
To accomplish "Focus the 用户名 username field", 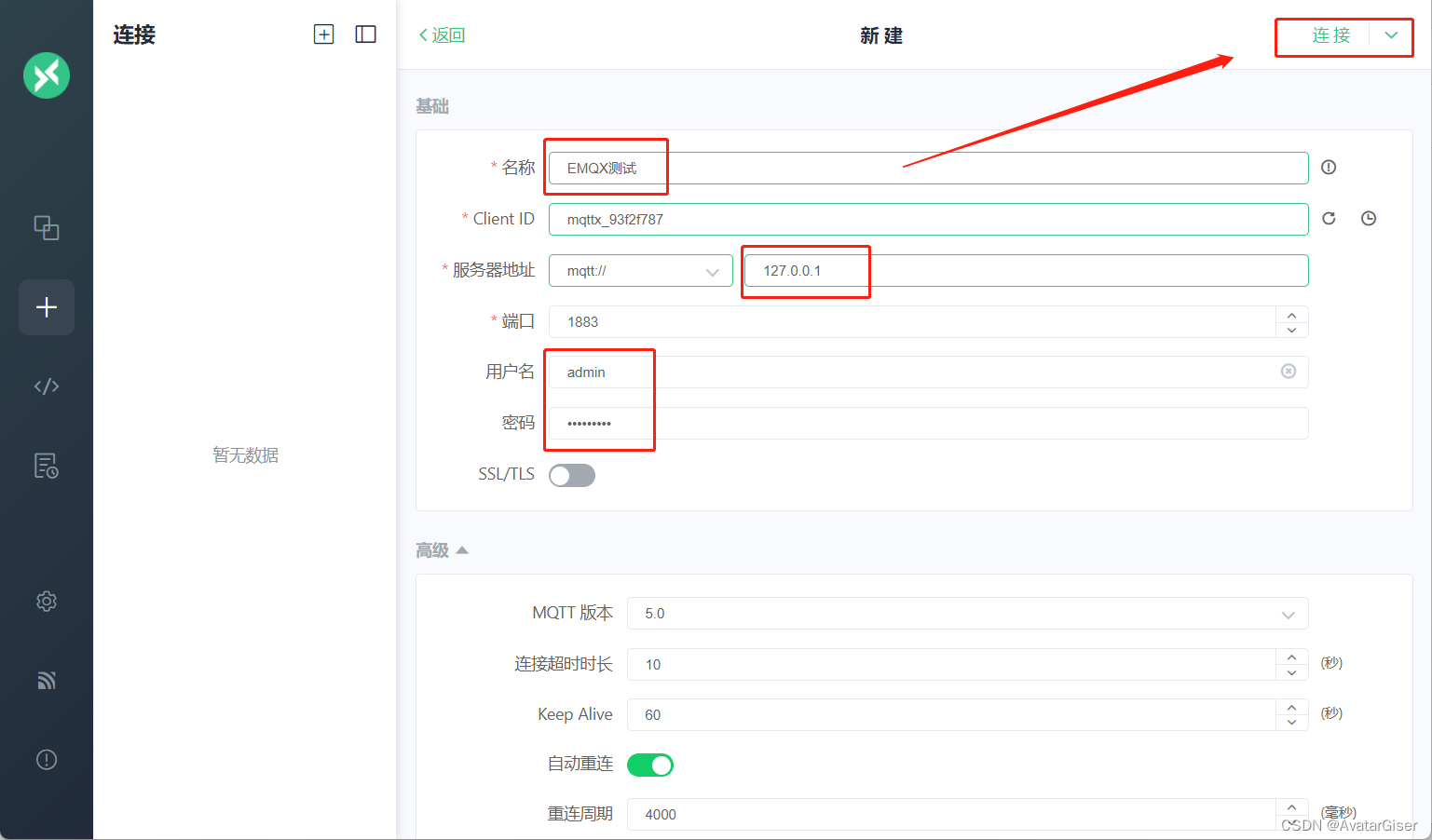I will tap(929, 373).
